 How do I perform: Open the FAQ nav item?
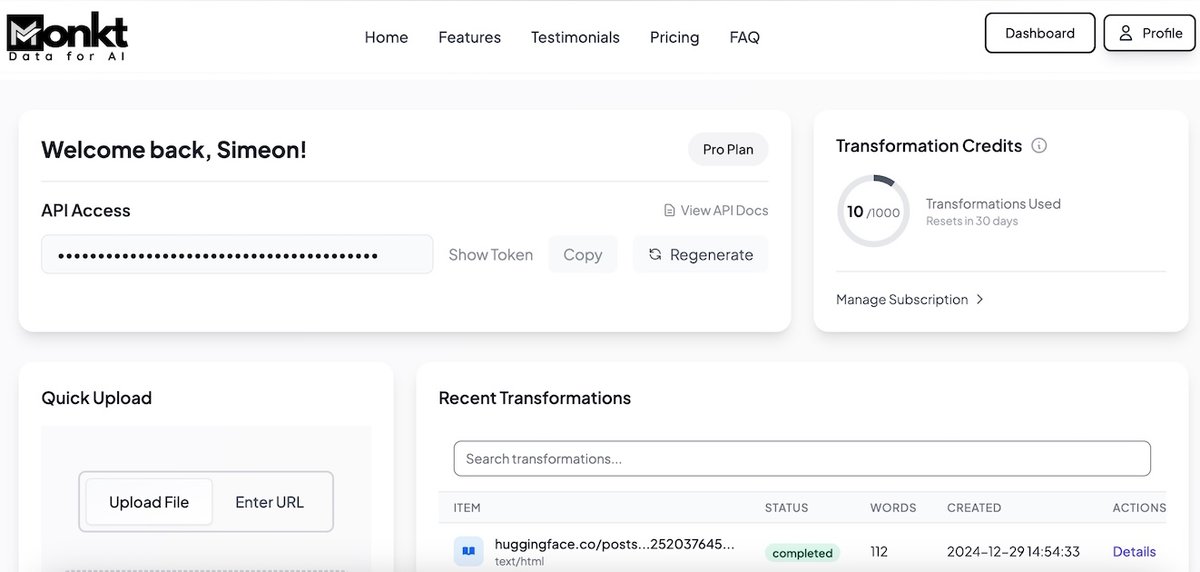click(745, 37)
